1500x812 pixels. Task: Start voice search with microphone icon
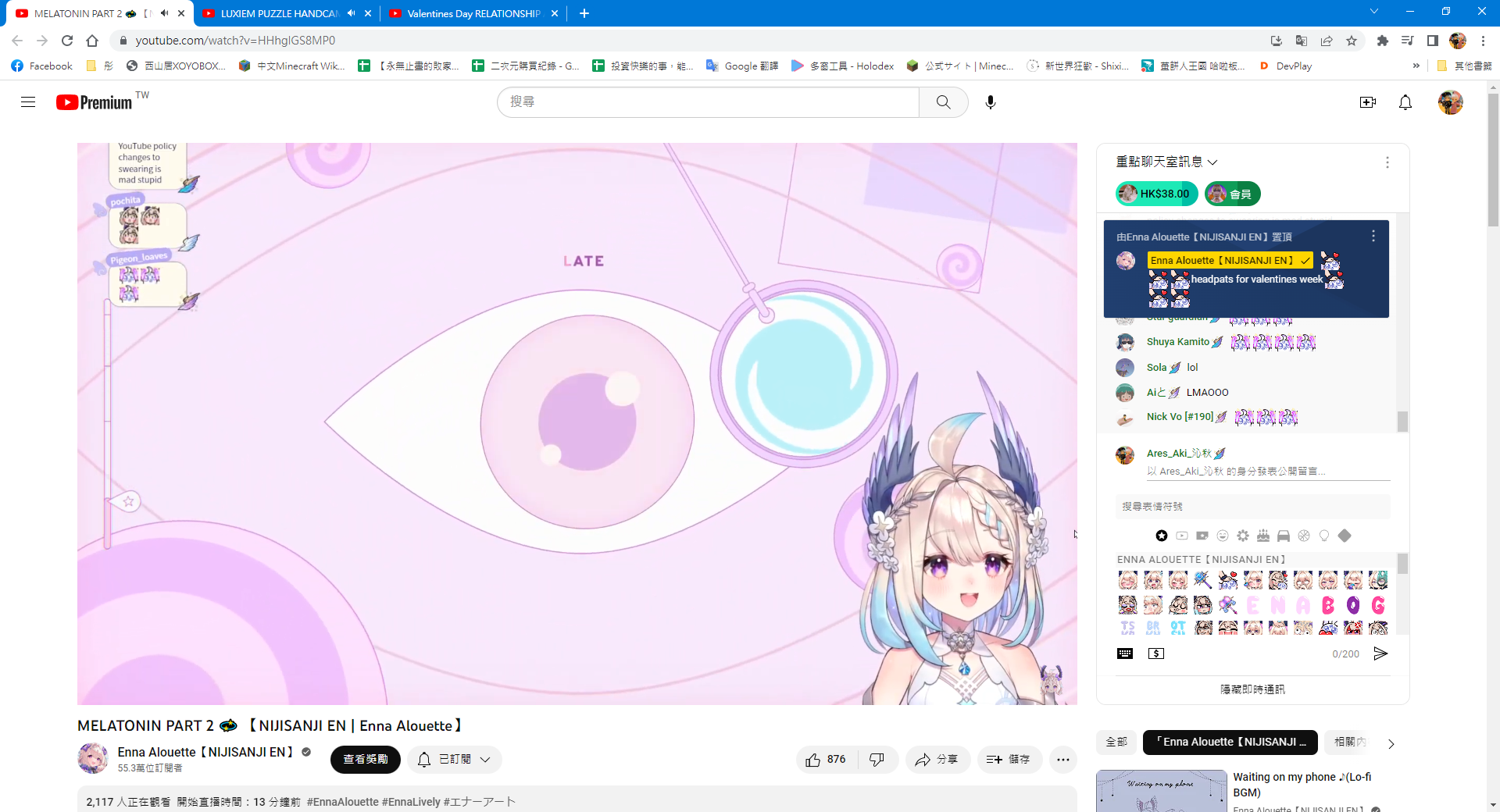[990, 102]
